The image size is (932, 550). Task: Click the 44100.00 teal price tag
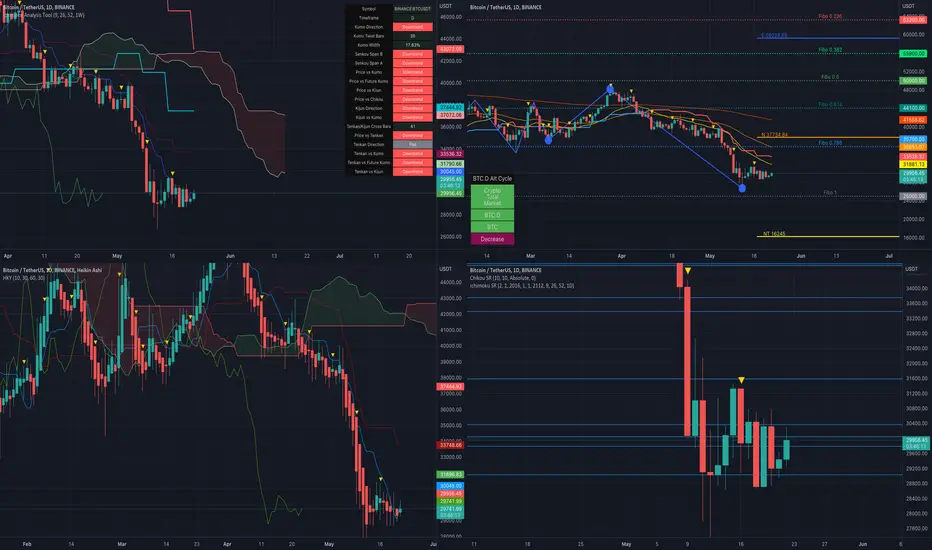pos(914,108)
